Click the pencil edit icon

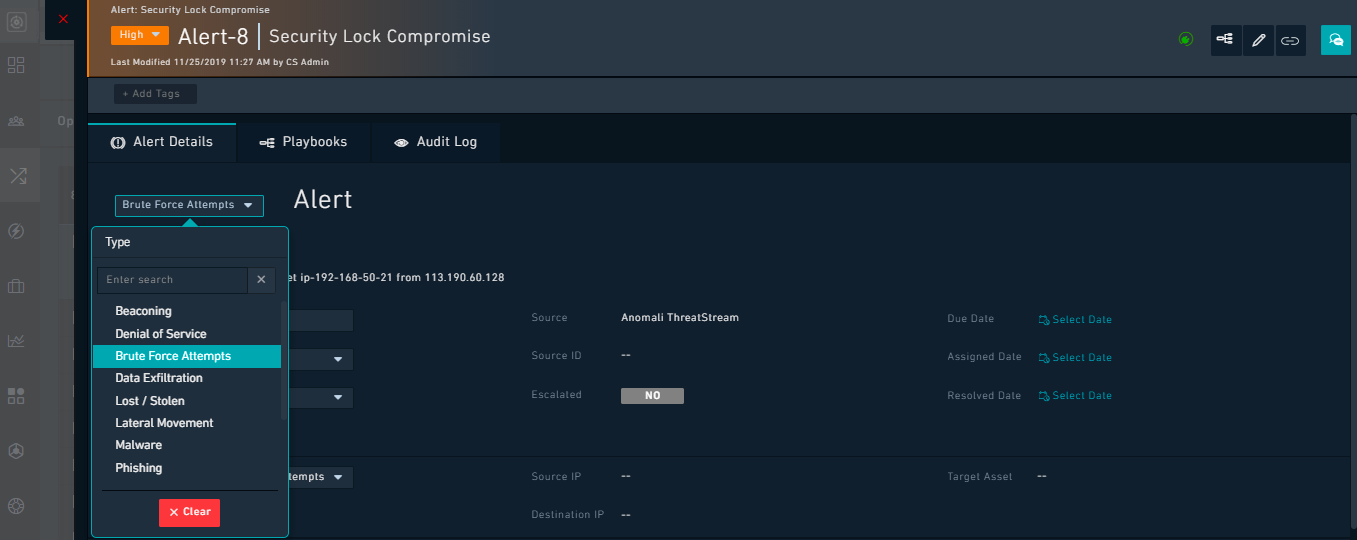1258,40
